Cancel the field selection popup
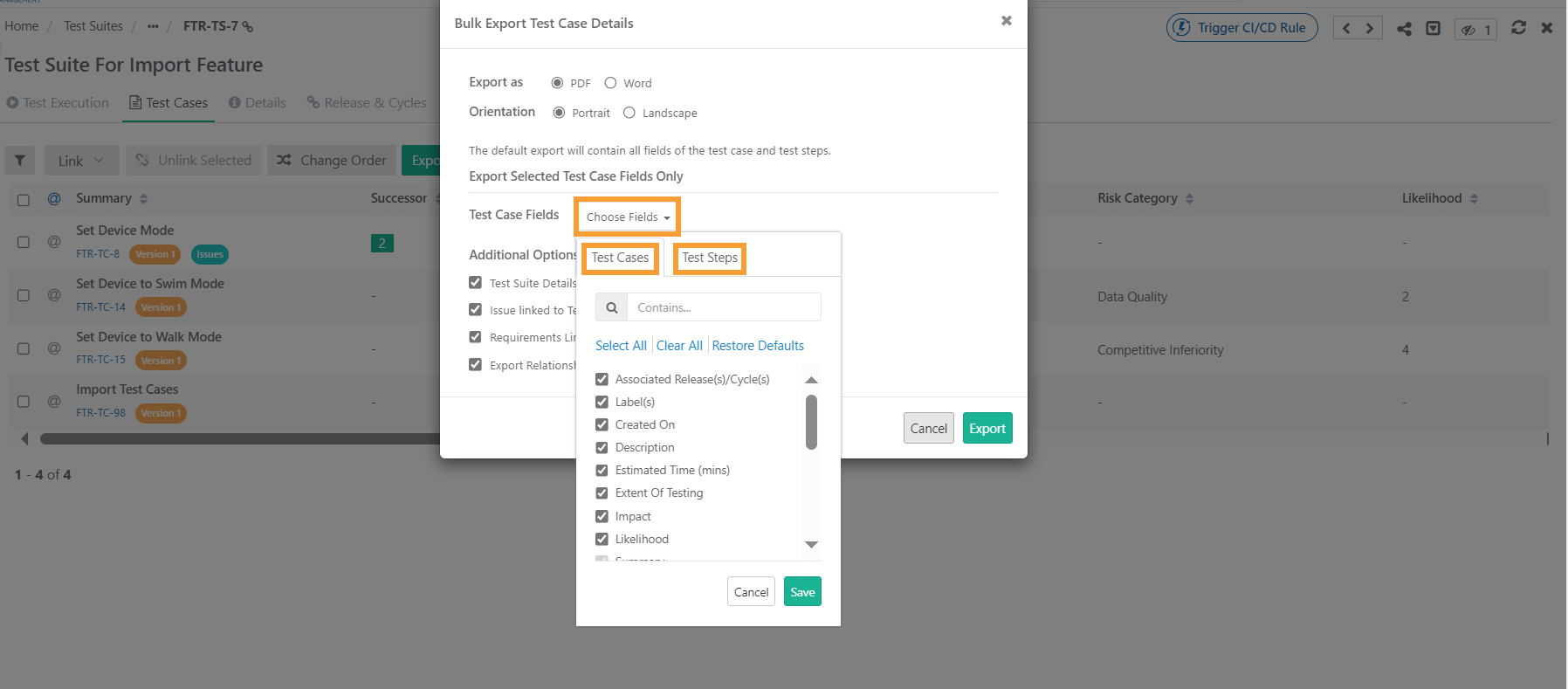The height and width of the screenshot is (689, 1568). 751,592
